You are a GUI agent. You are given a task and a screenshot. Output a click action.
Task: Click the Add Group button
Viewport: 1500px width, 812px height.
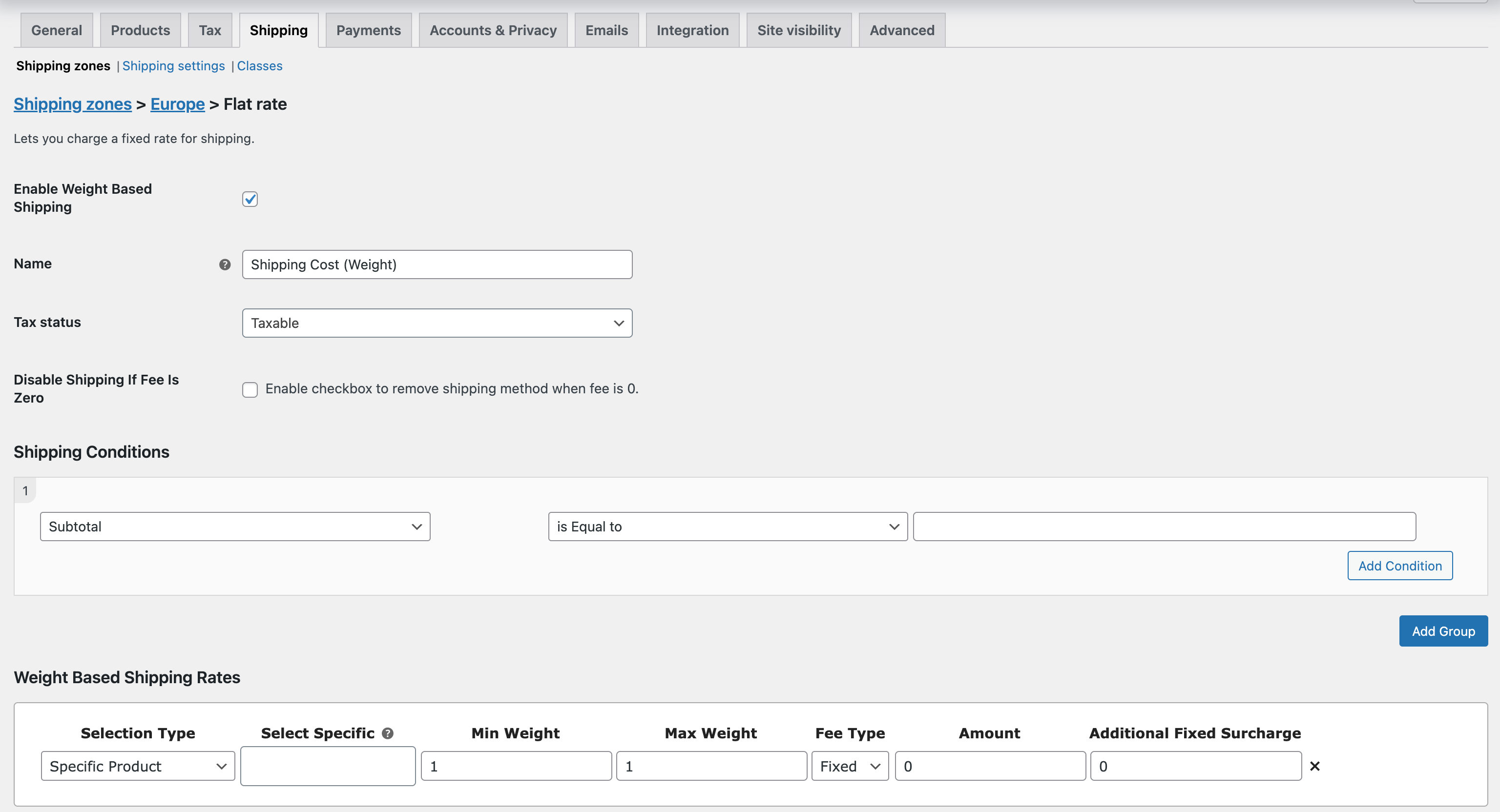point(1443,630)
